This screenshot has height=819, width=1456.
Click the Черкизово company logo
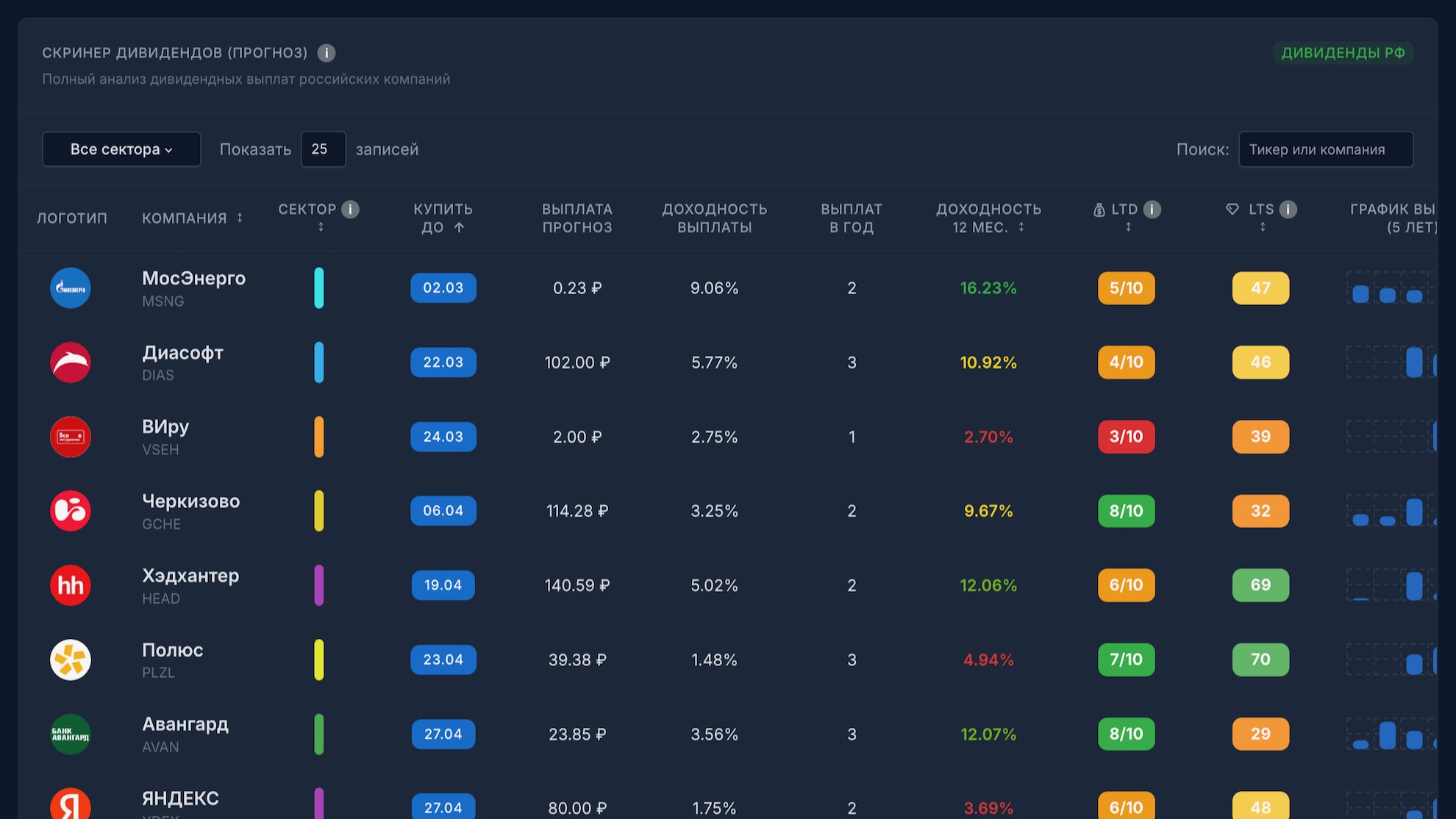[x=71, y=511]
